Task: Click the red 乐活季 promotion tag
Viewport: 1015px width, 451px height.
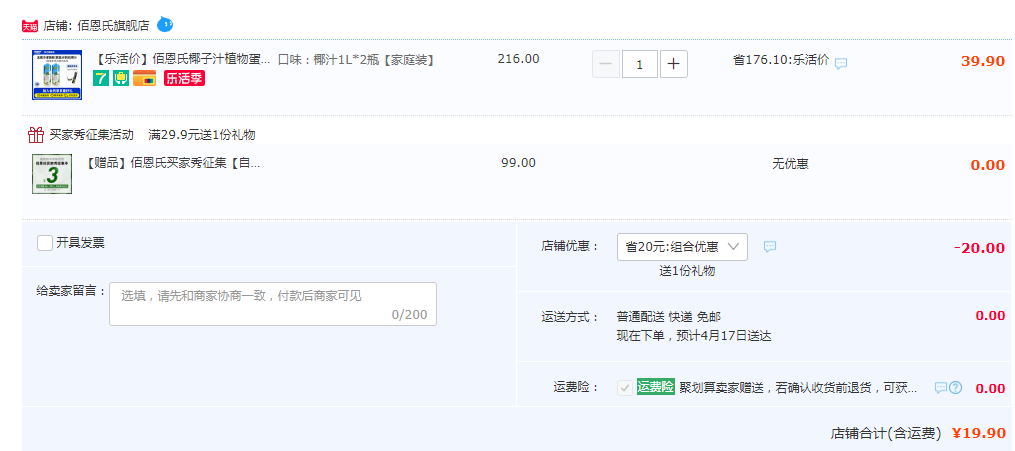Action: pyautogui.click(x=184, y=78)
